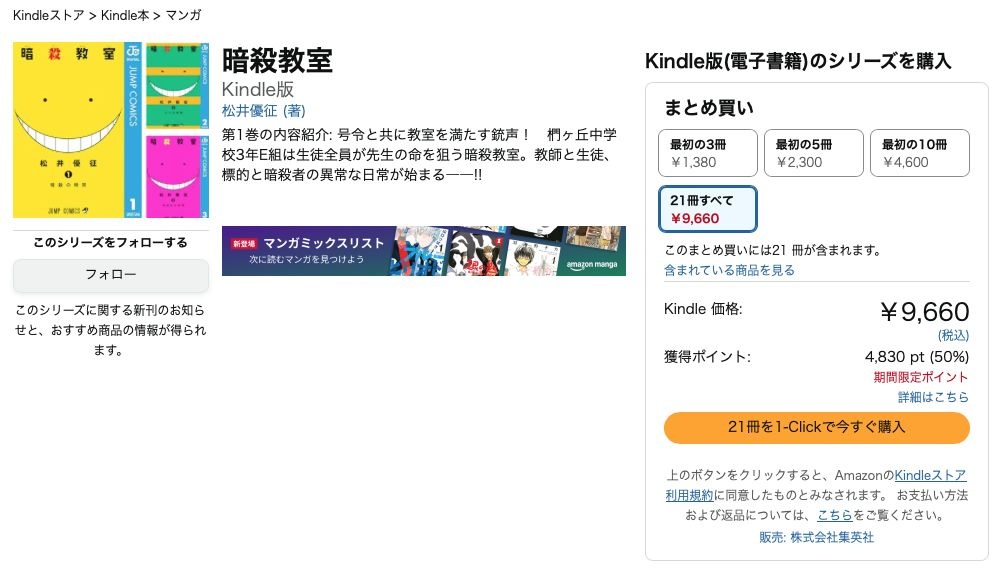The image size is (1006, 572).
Task: Click the マンガミックスリスト banner
Action: click(423, 251)
